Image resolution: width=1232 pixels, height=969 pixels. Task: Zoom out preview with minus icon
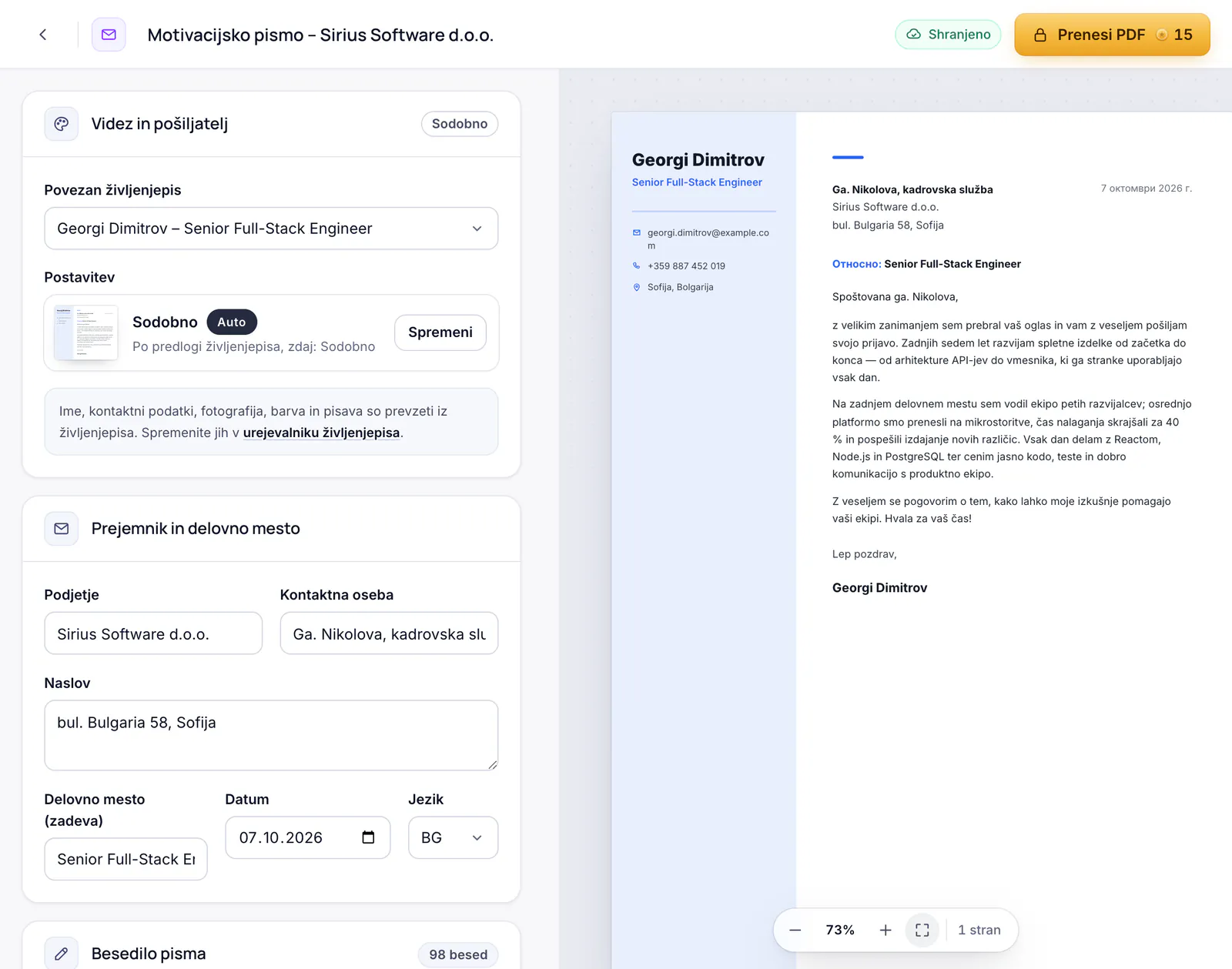coord(795,931)
